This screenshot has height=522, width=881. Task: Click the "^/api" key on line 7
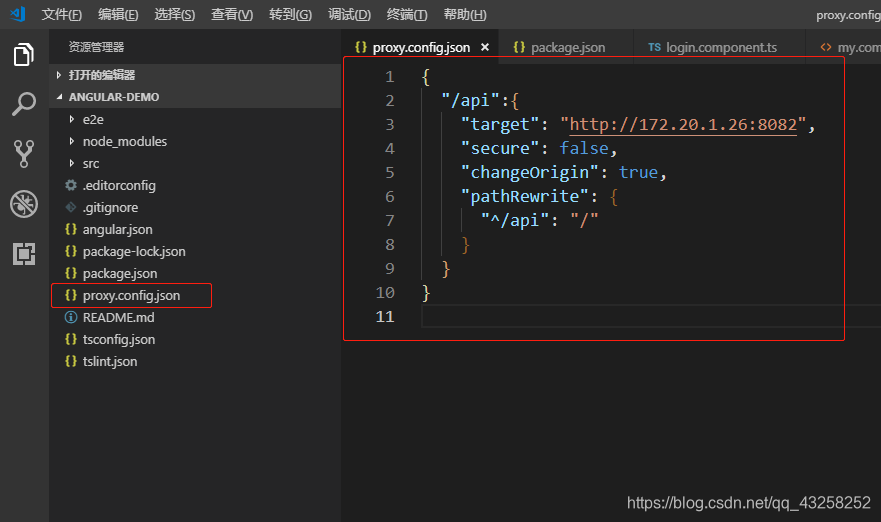point(515,220)
